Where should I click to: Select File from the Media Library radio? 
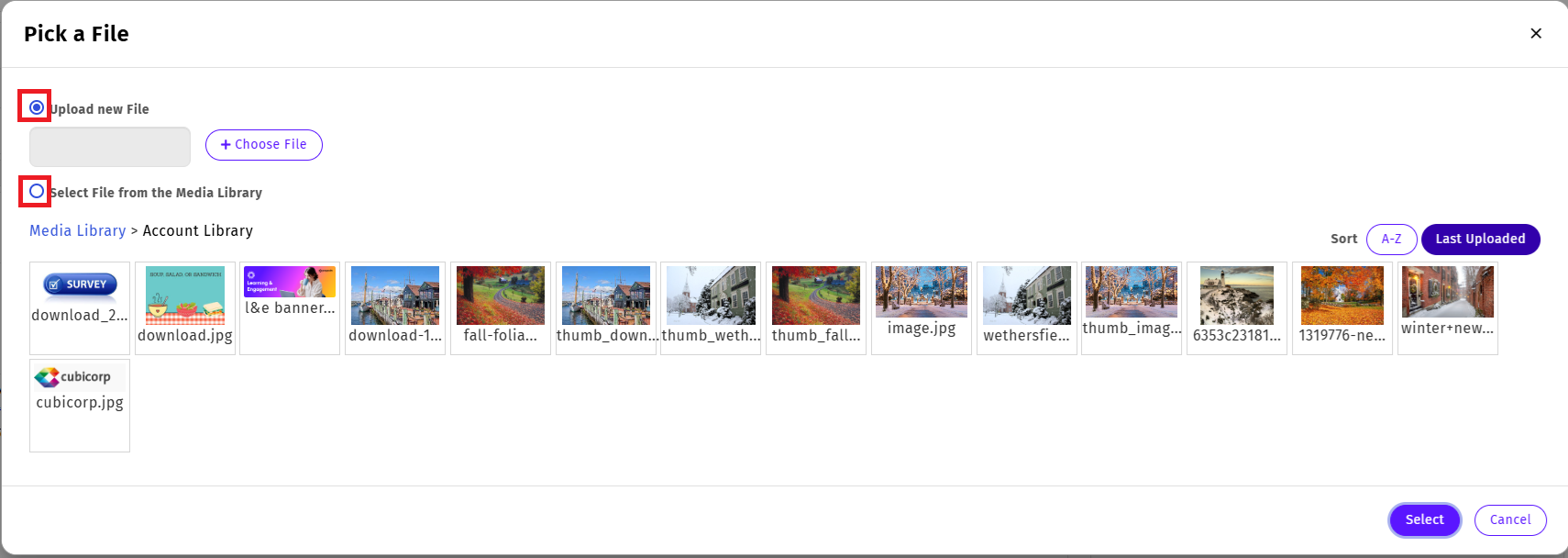click(x=36, y=191)
